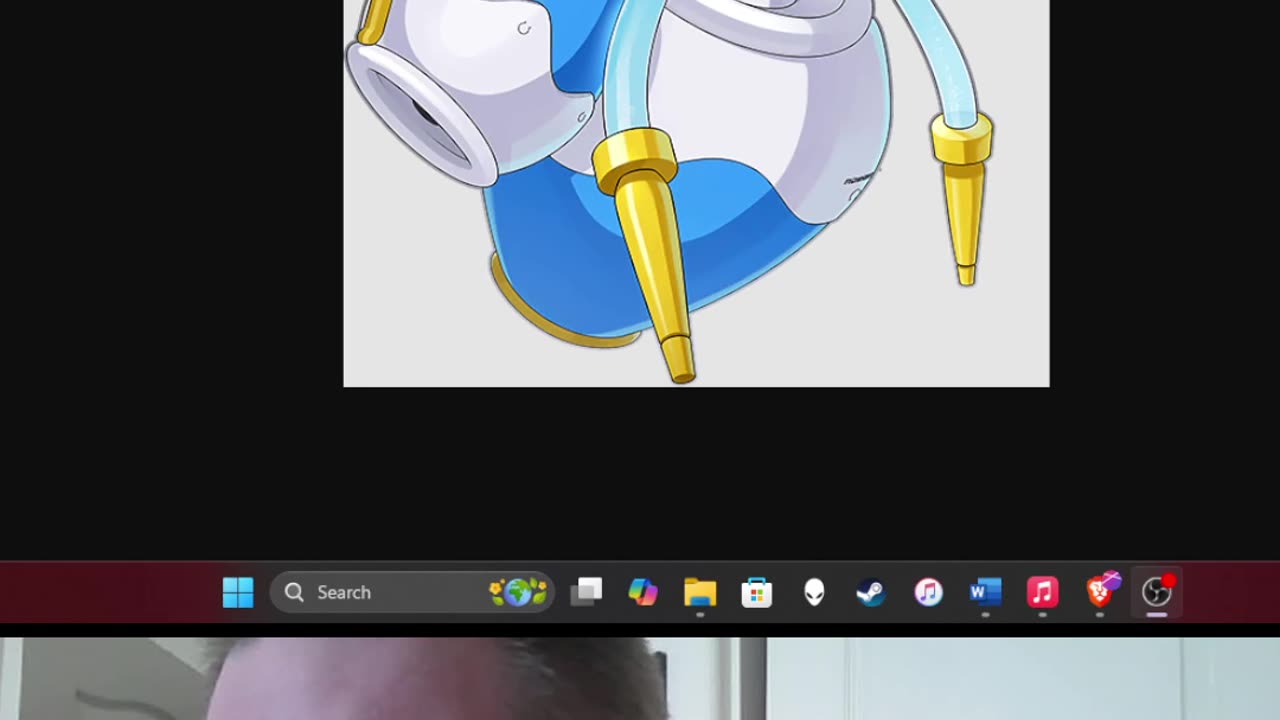Switch to Brave browser in taskbar
The image size is (1280, 720).
pyautogui.click(x=1102, y=590)
